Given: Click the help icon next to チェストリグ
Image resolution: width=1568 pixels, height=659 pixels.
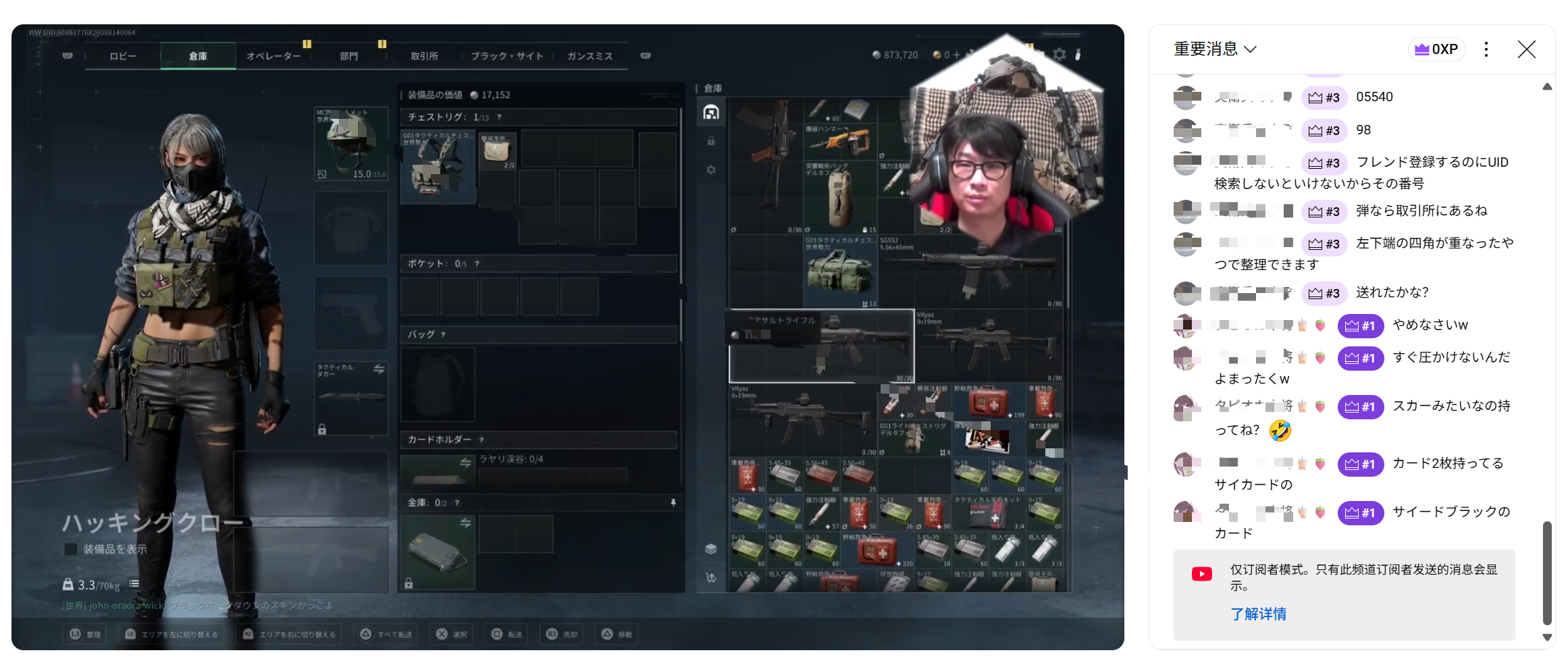Looking at the screenshot, I should click(499, 117).
